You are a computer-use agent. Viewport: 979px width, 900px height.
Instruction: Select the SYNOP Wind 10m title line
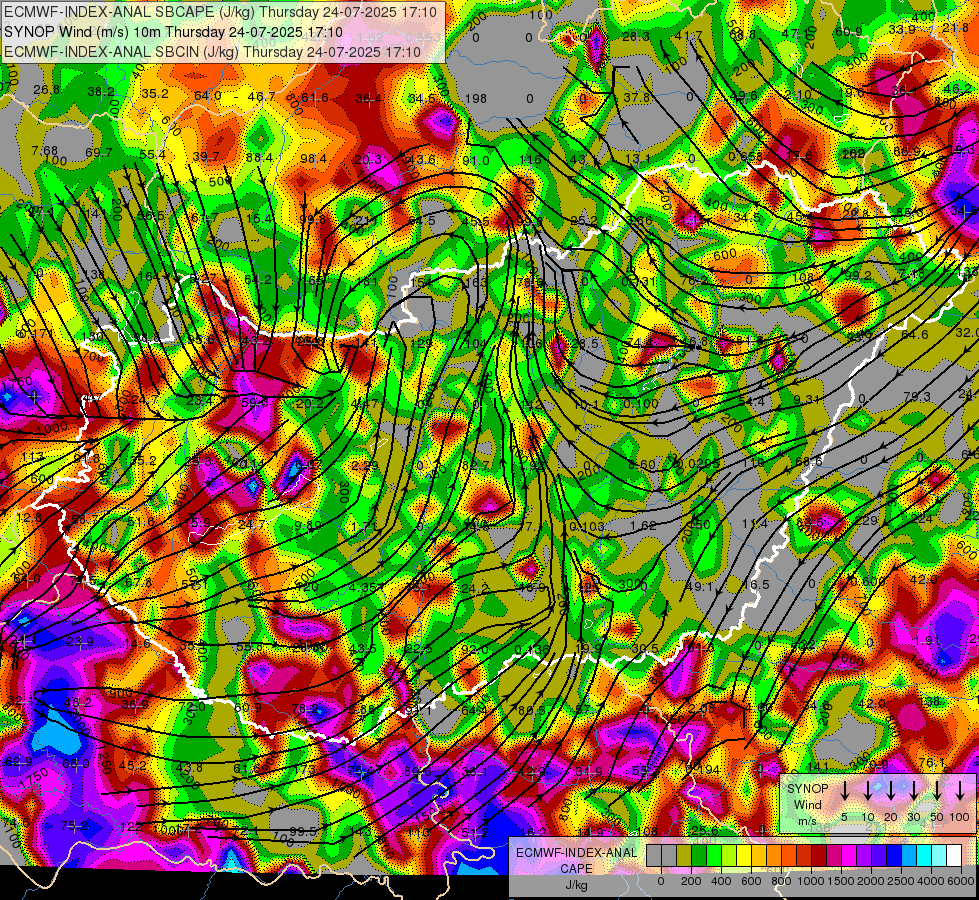click(x=173, y=32)
